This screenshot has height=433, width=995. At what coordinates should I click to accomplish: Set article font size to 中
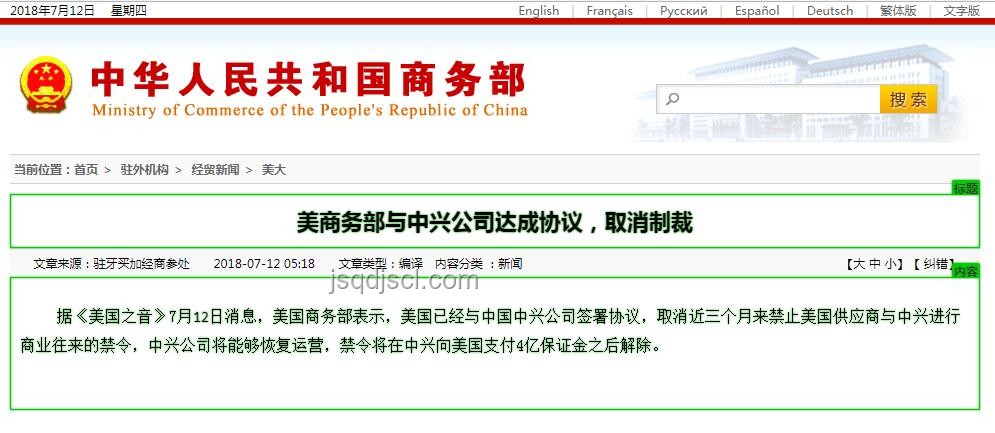point(874,264)
